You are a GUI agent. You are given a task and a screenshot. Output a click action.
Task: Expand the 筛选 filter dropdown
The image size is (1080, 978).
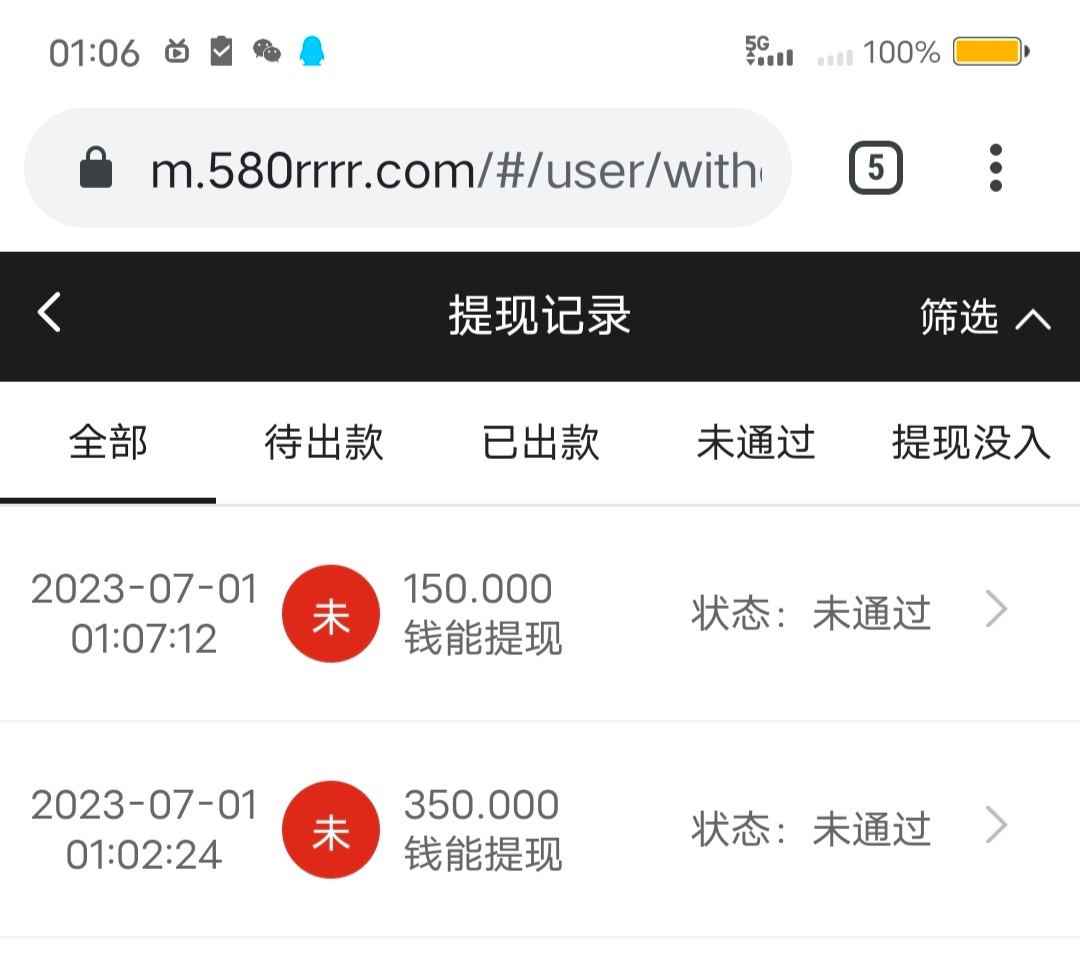pos(959,317)
